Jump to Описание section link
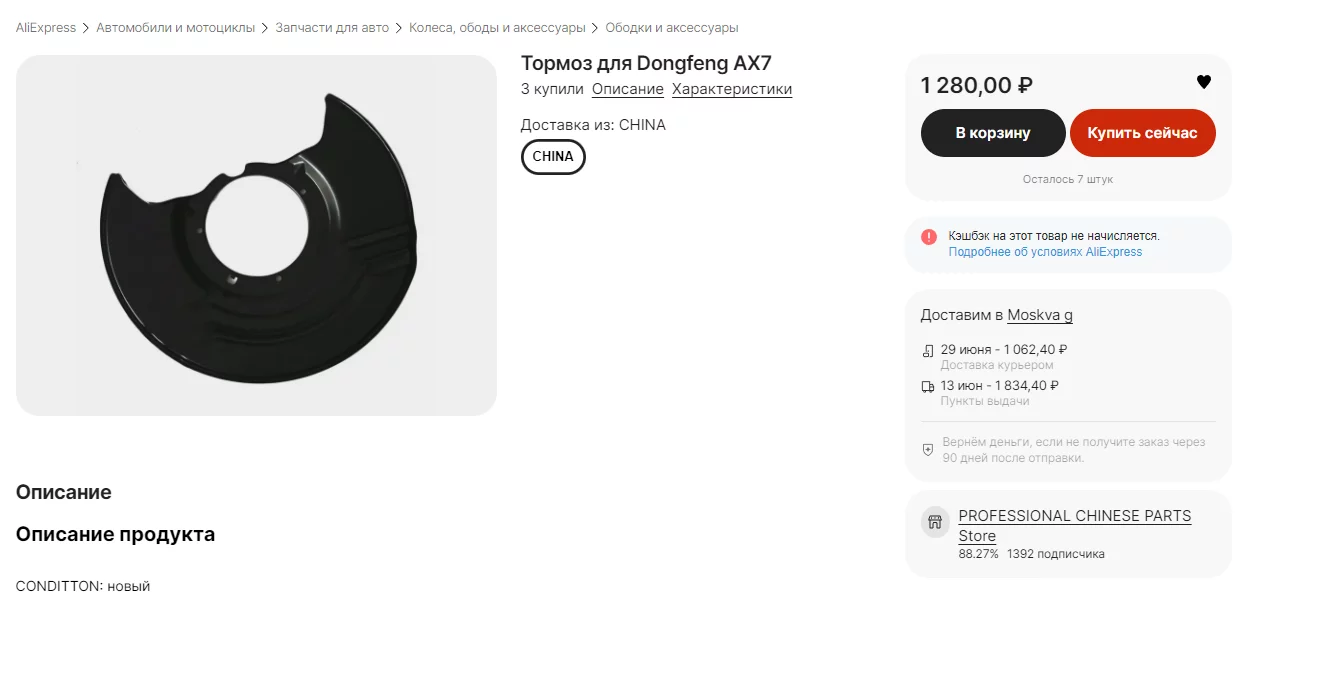Image resolution: width=1322 pixels, height=698 pixels. [628, 89]
